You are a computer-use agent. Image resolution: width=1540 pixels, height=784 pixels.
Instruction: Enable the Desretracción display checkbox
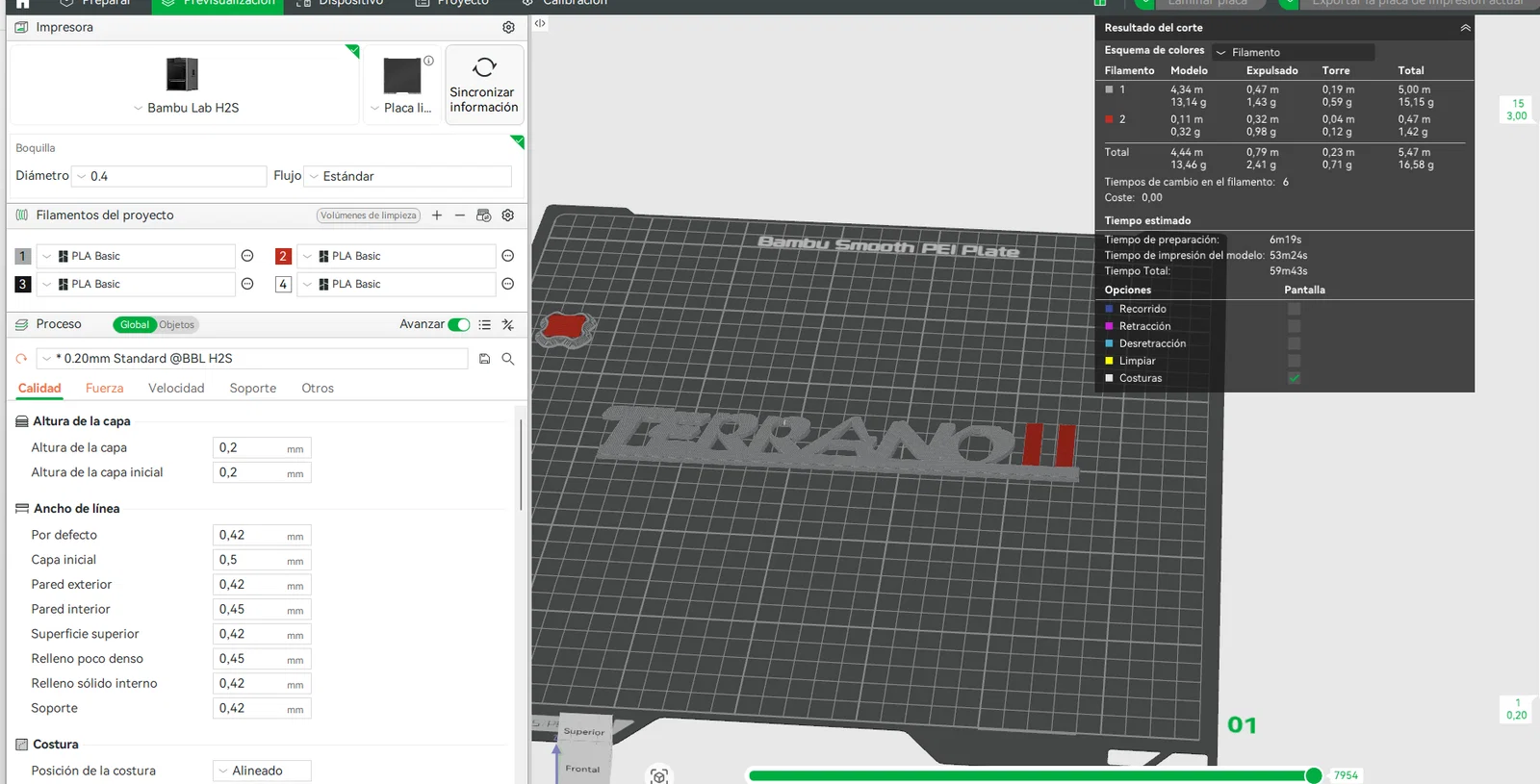[x=1295, y=343]
